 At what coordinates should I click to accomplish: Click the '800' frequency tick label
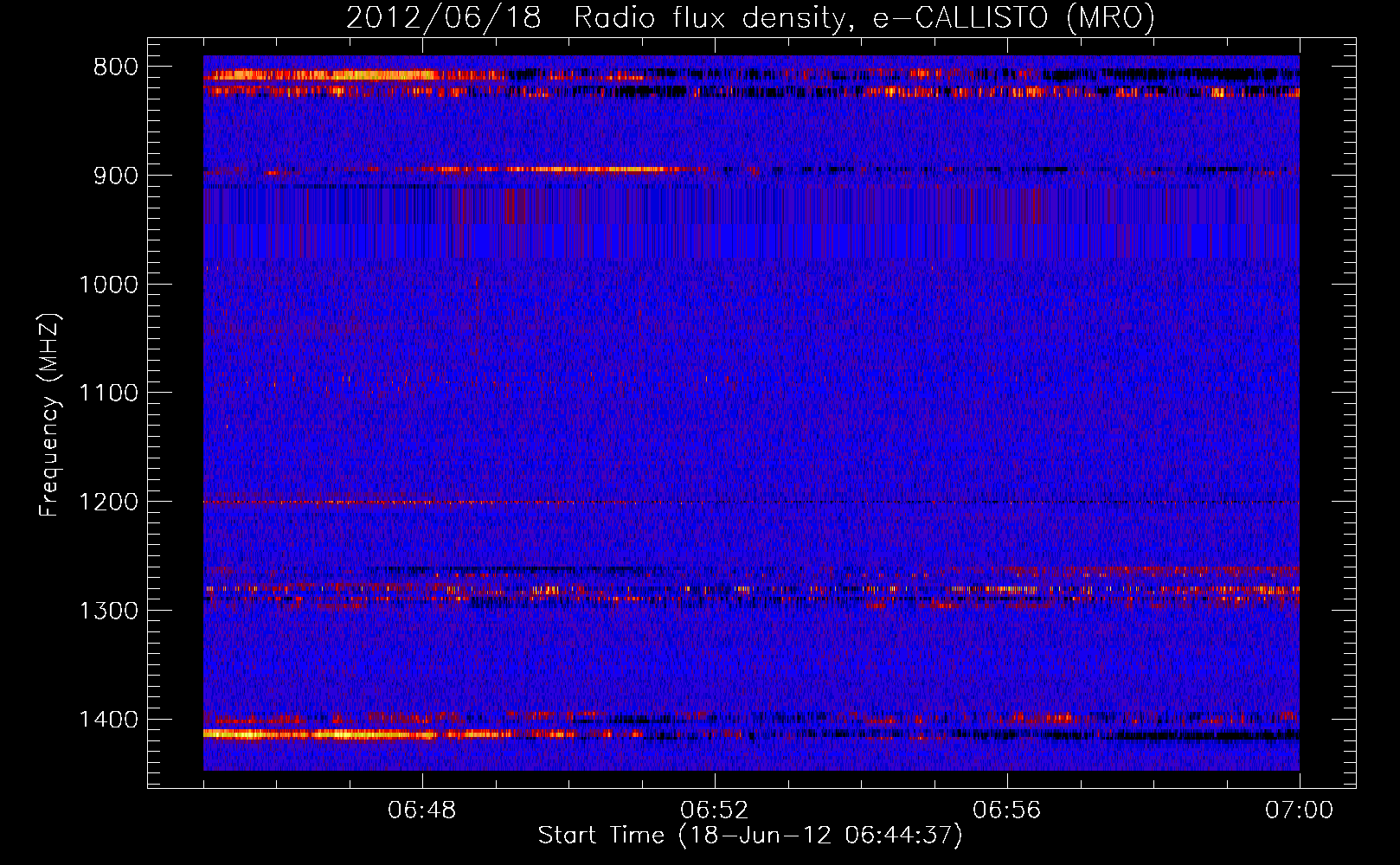[116, 67]
